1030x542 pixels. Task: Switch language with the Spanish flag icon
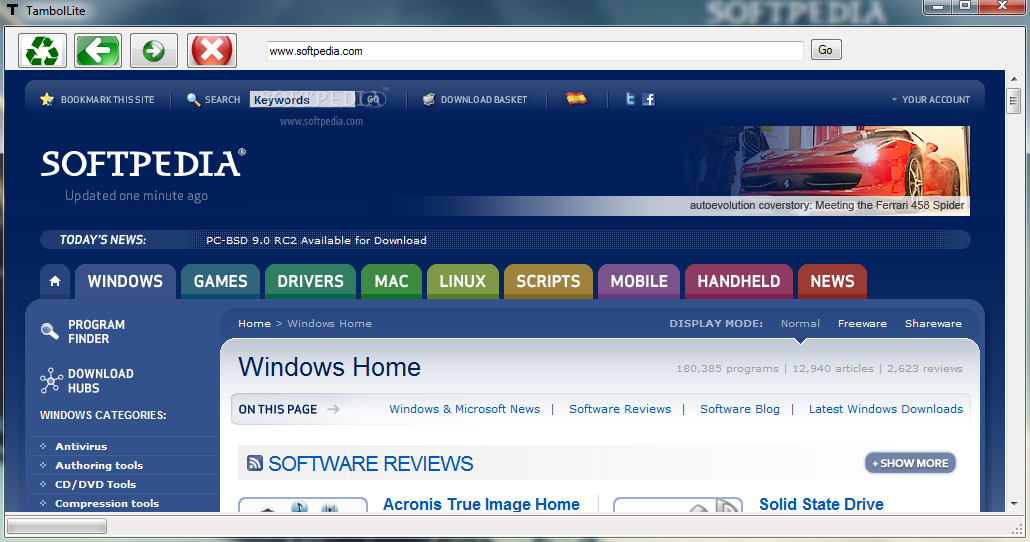pos(576,99)
